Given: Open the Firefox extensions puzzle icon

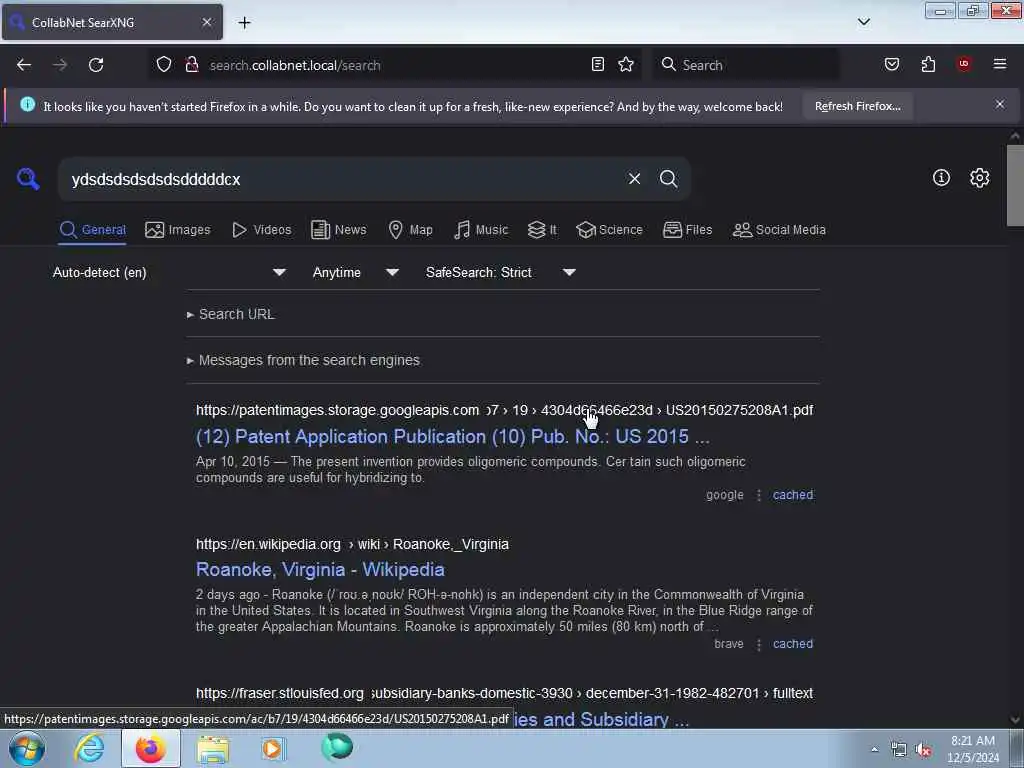Looking at the screenshot, I should pos(928,64).
